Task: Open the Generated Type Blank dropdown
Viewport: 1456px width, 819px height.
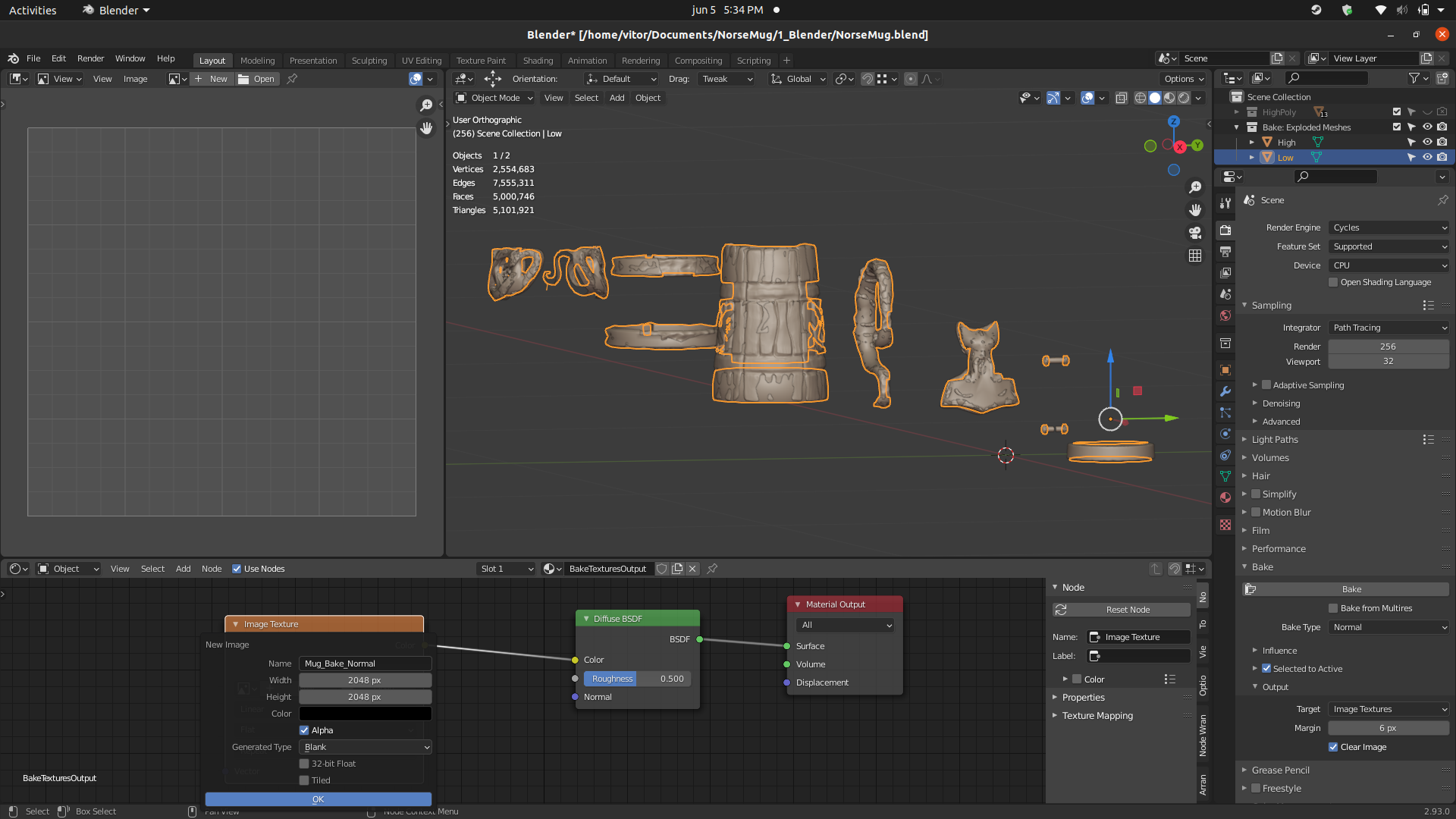Action: (366, 747)
